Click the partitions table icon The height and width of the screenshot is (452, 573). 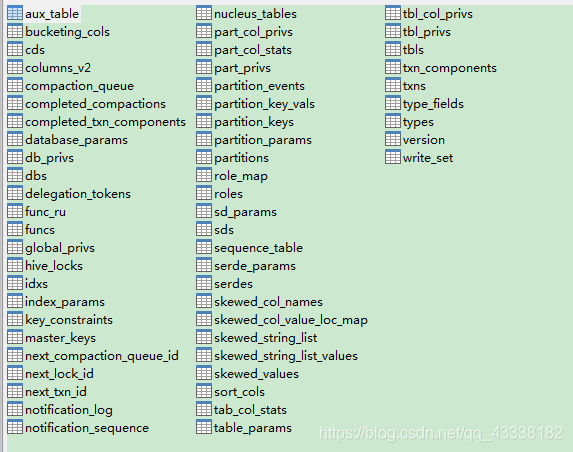[x=204, y=157]
